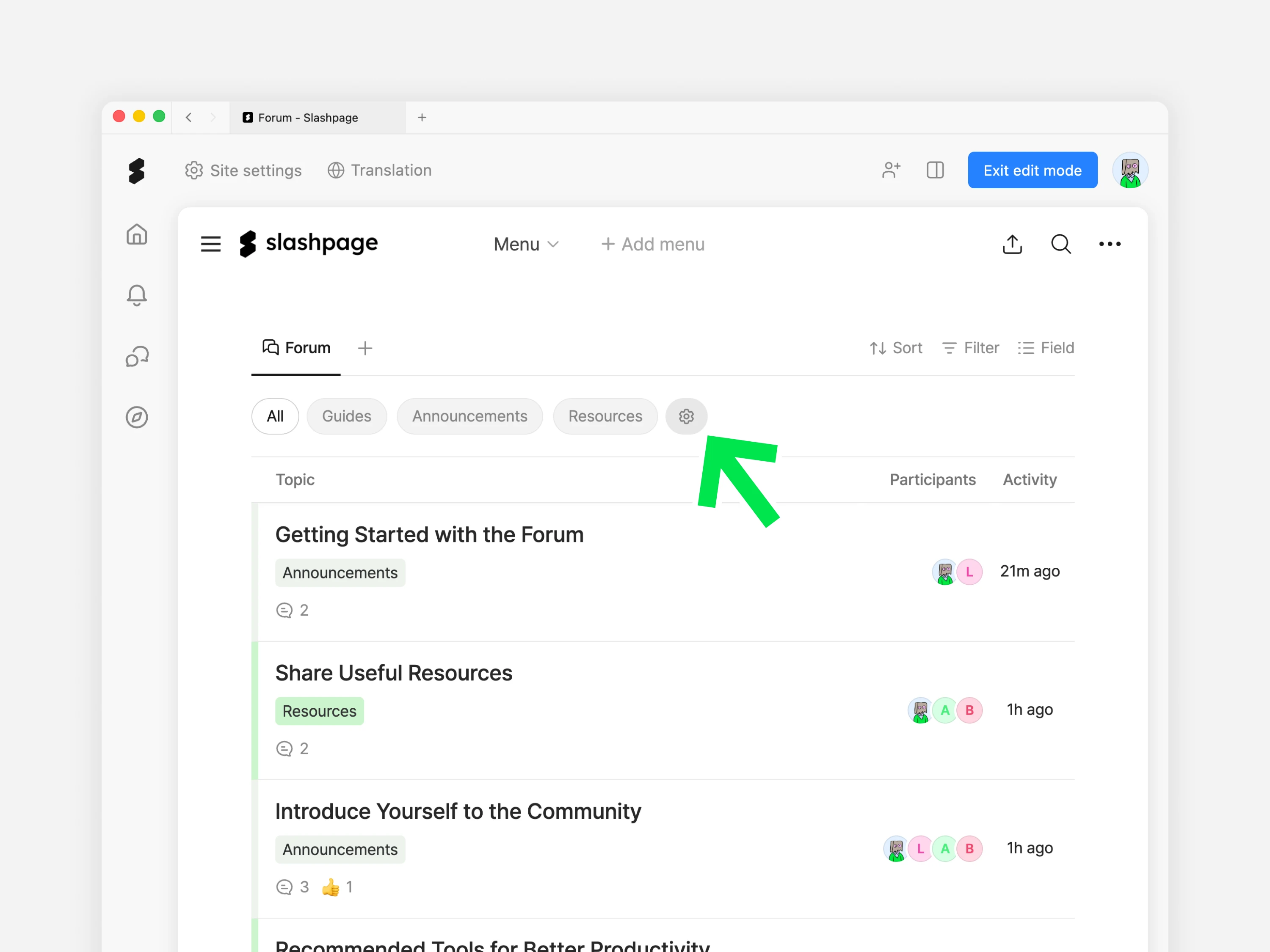
Task: Click the invite member icon
Action: [x=891, y=171]
